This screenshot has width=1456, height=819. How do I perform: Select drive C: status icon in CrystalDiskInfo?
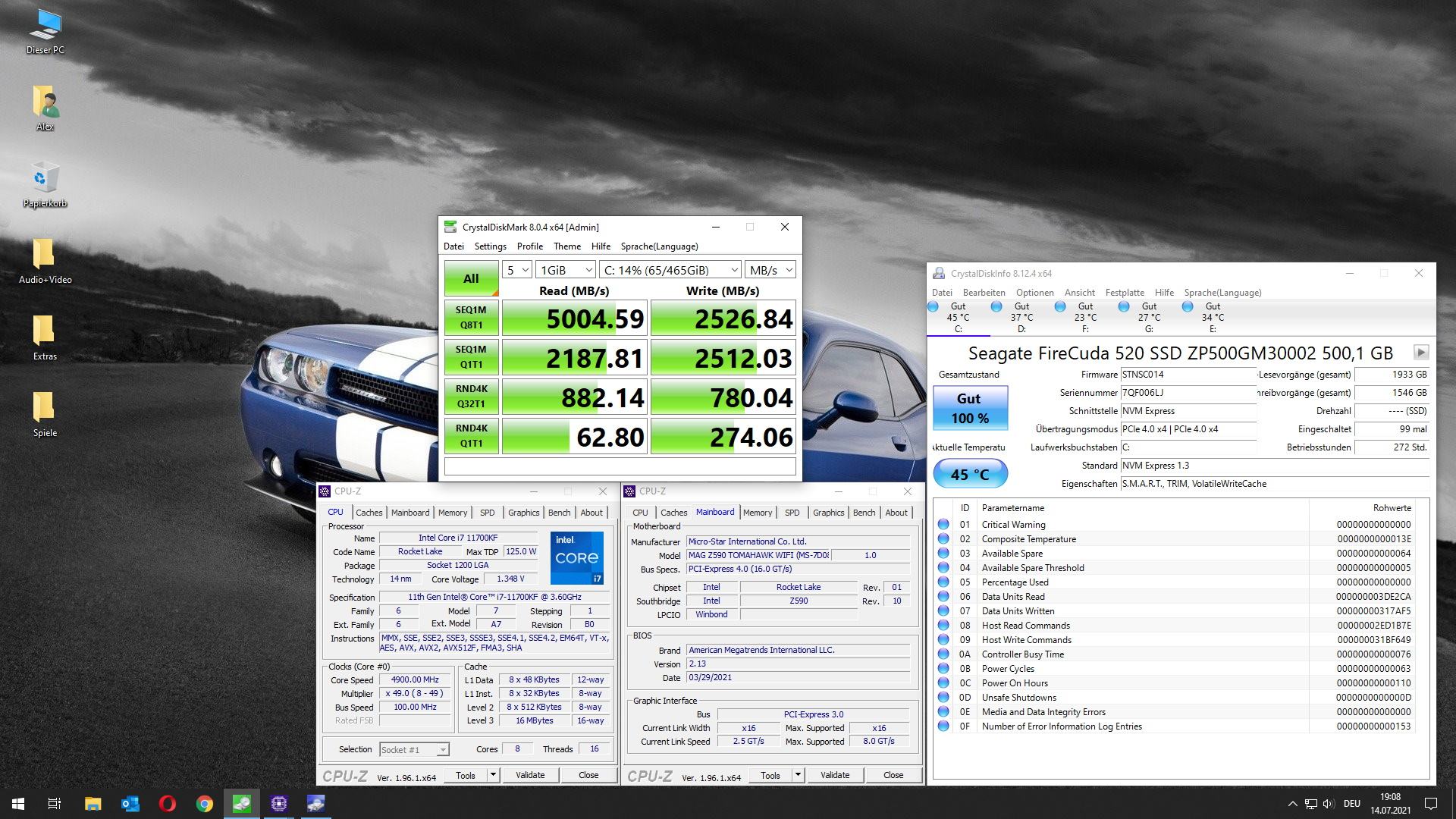click(x=934, y=306)
